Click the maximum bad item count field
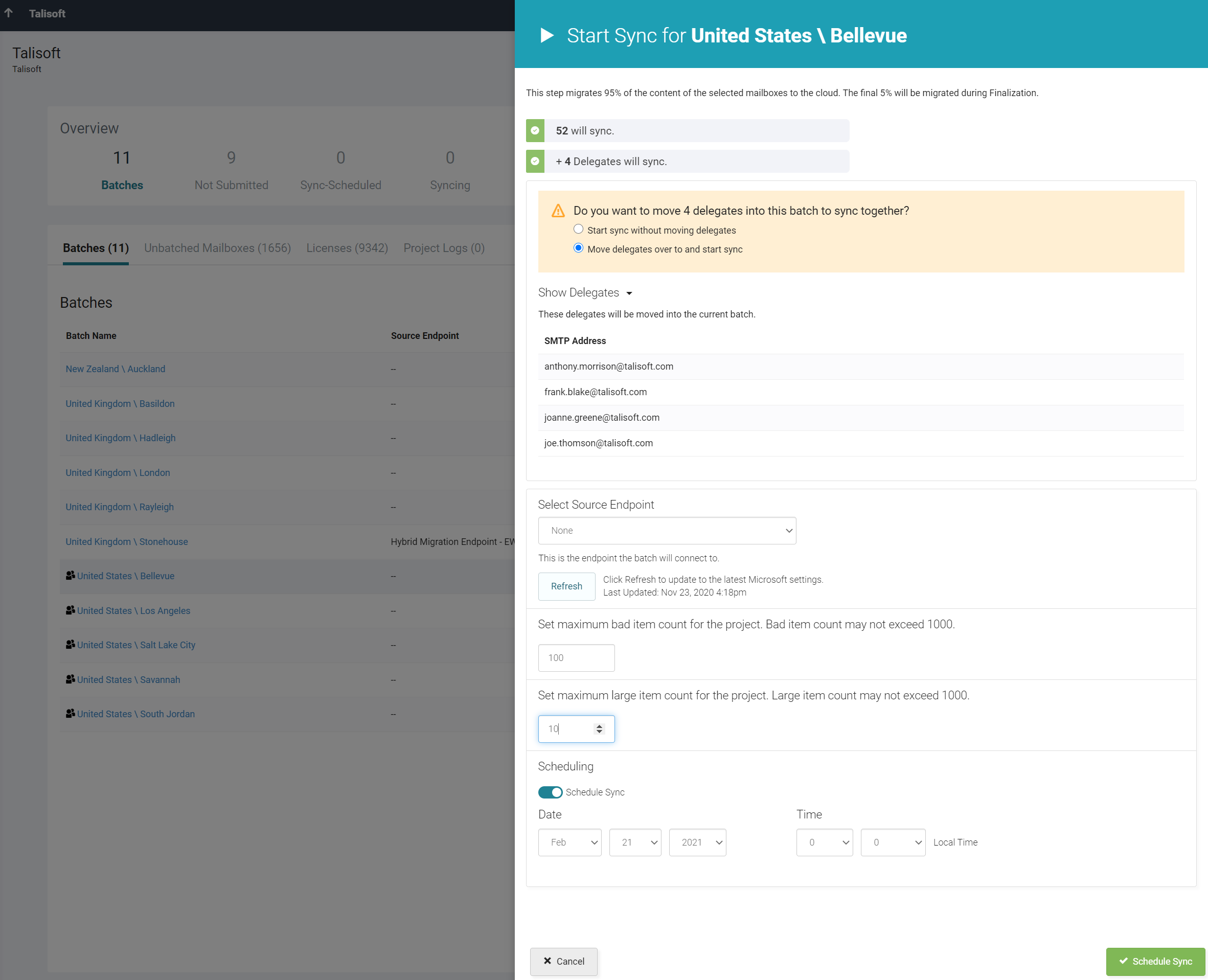The image size is (1208, 980). pyautogui.click(x=576, y=657)
